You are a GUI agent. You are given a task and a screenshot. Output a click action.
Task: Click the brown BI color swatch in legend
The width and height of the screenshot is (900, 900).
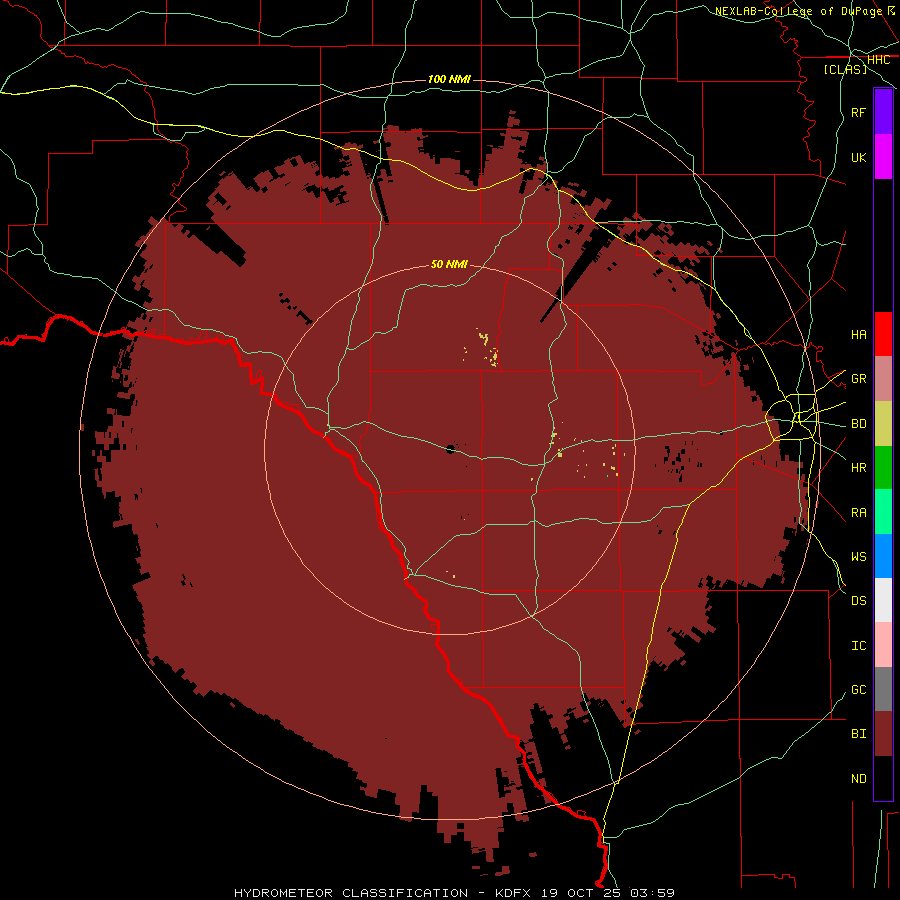click(883, 734)
